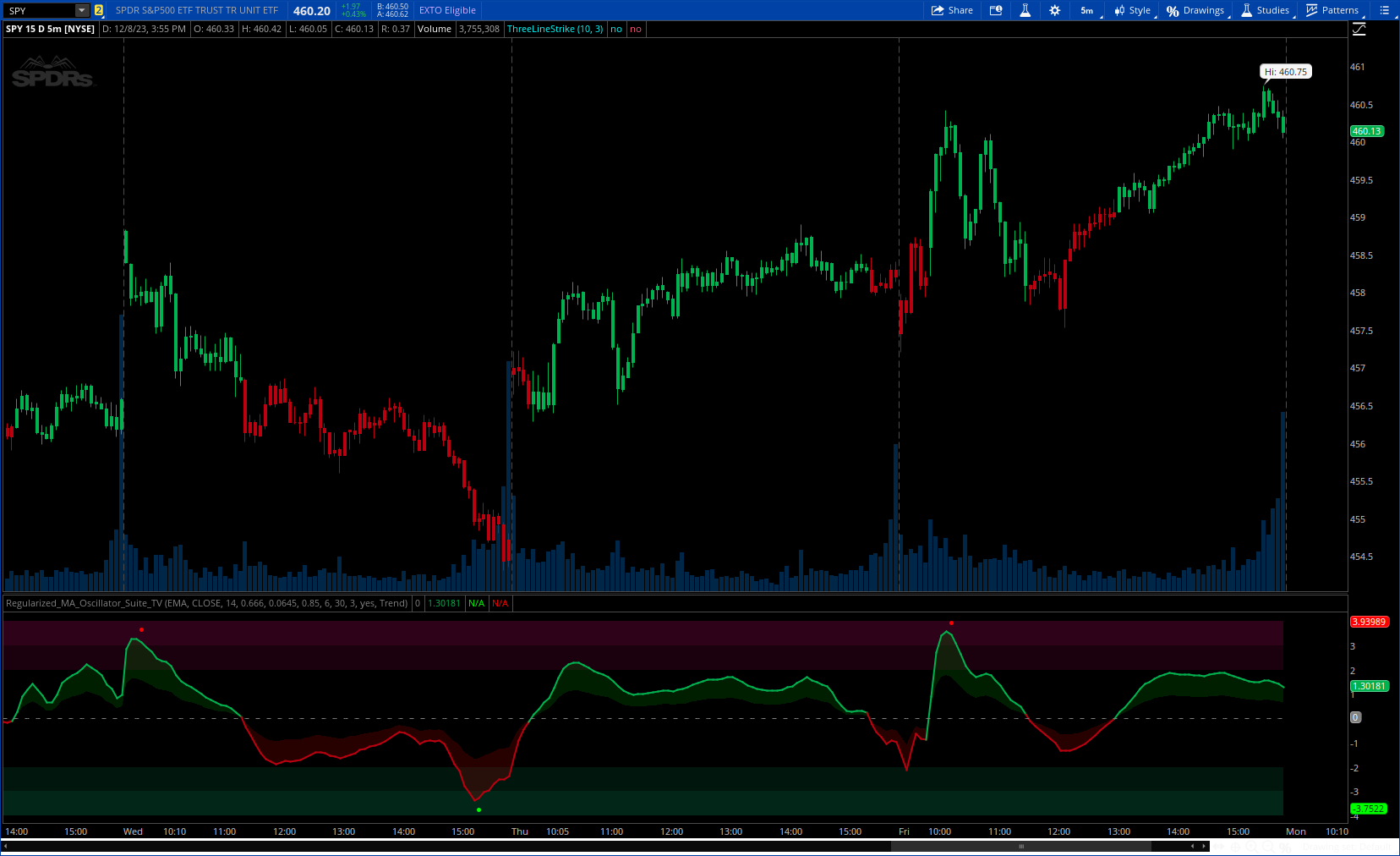Click the SPY symbol input field

[40, 10]
